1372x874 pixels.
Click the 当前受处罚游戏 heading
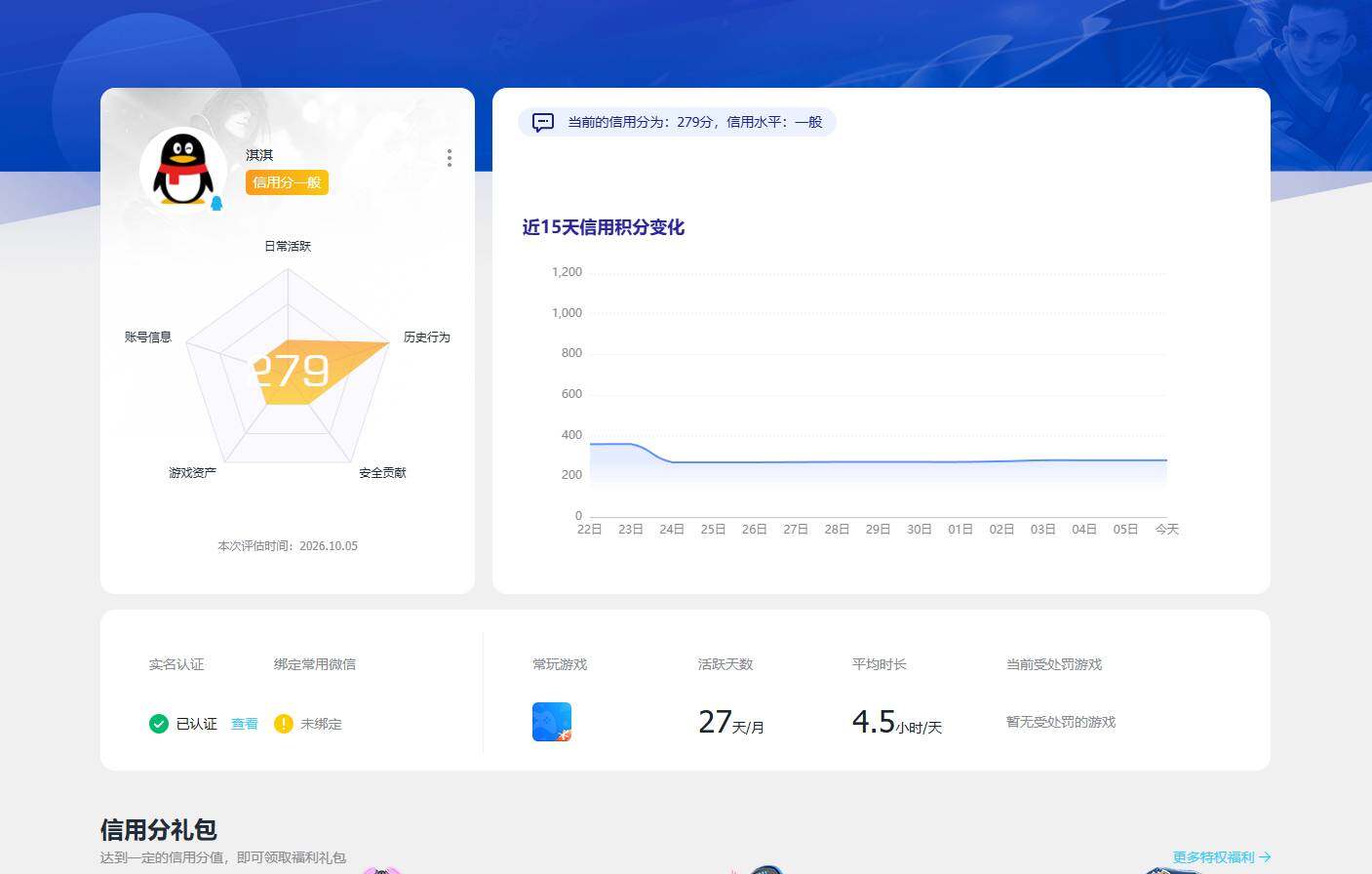point(1054,664)
